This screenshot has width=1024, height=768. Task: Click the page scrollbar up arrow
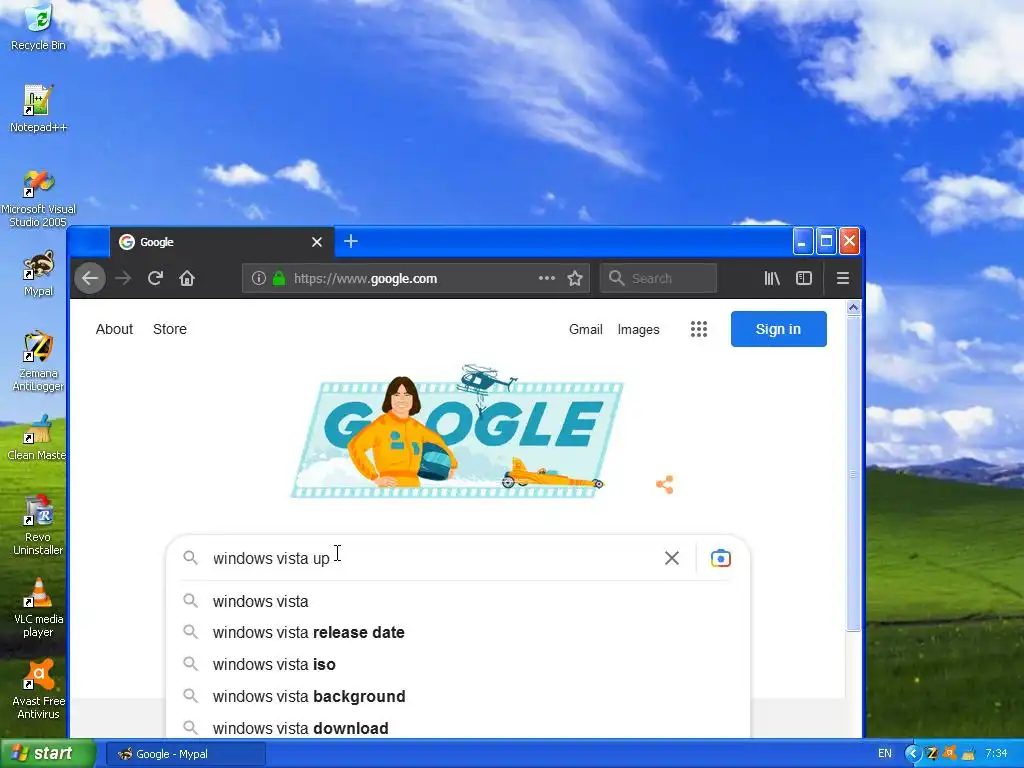(x=853, y=308)
